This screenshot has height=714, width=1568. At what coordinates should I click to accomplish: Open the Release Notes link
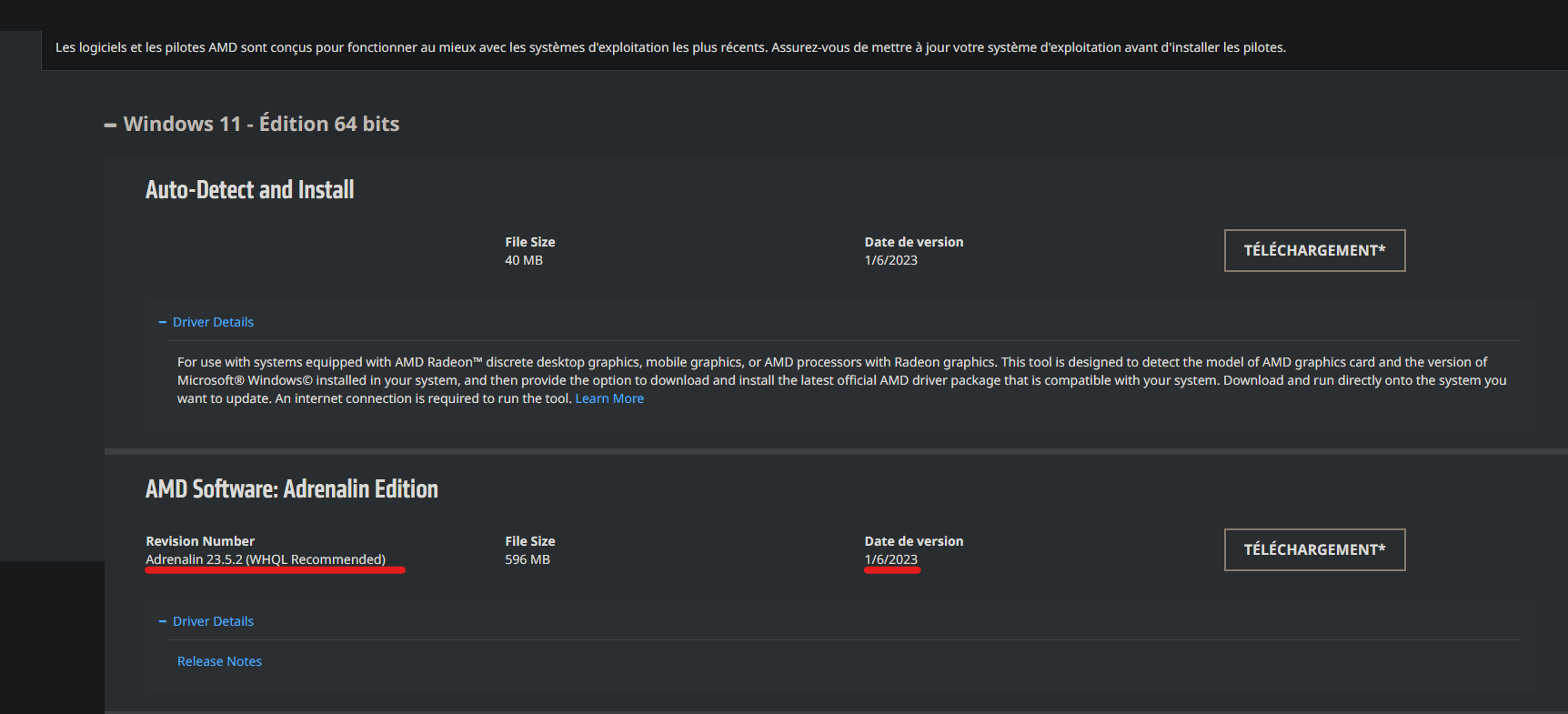219,661
